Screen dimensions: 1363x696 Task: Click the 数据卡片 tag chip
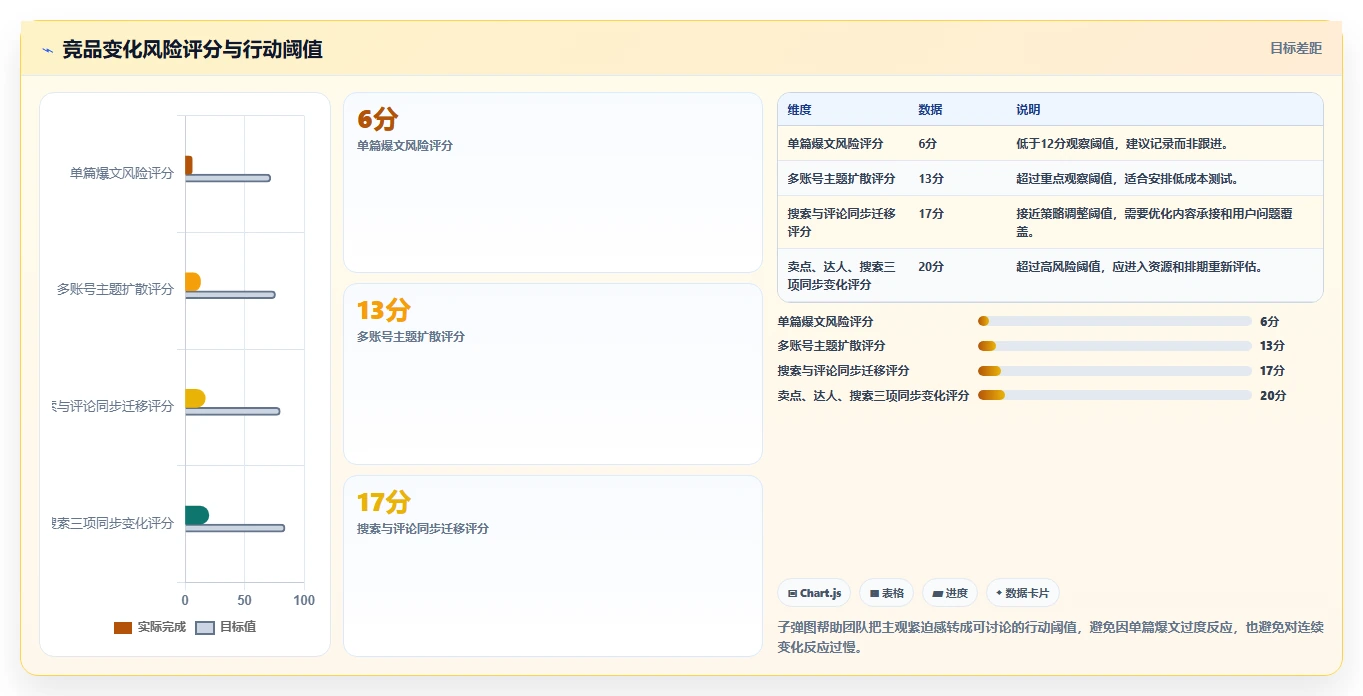1023,593
